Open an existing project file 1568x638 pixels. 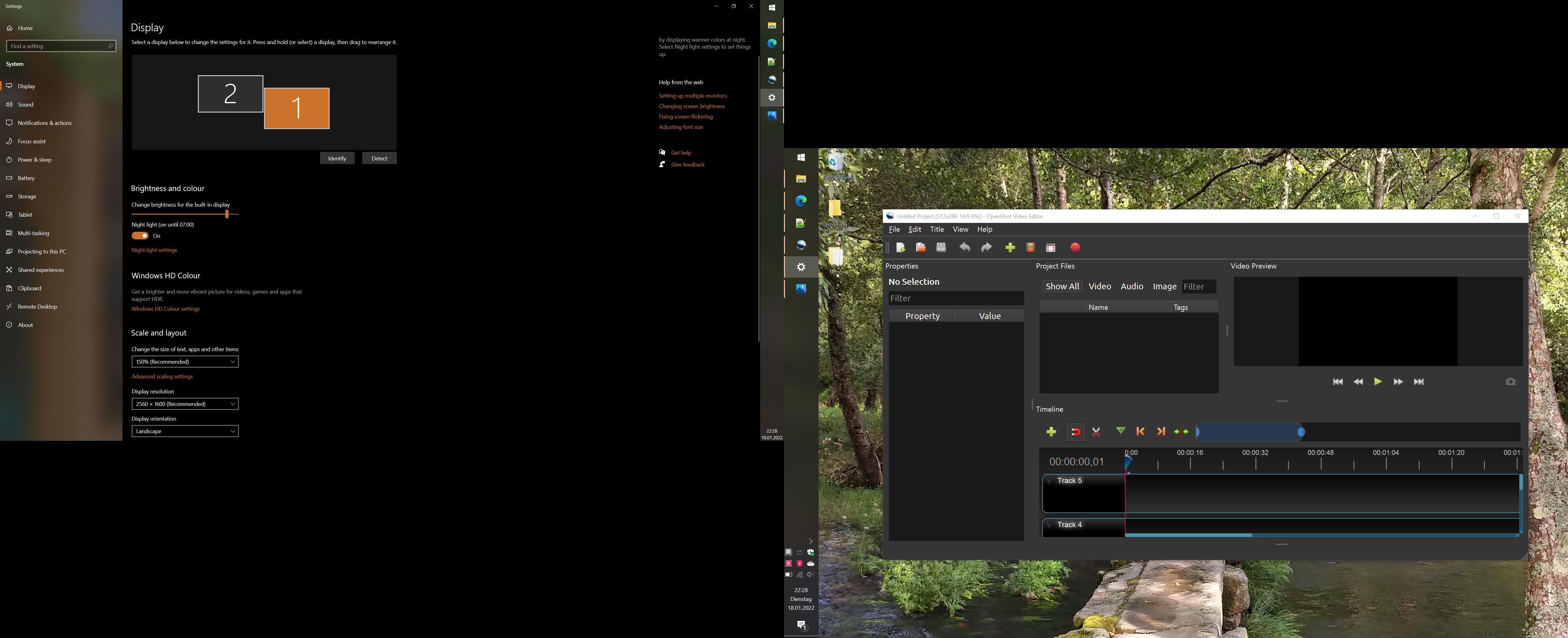pos(920,248)
